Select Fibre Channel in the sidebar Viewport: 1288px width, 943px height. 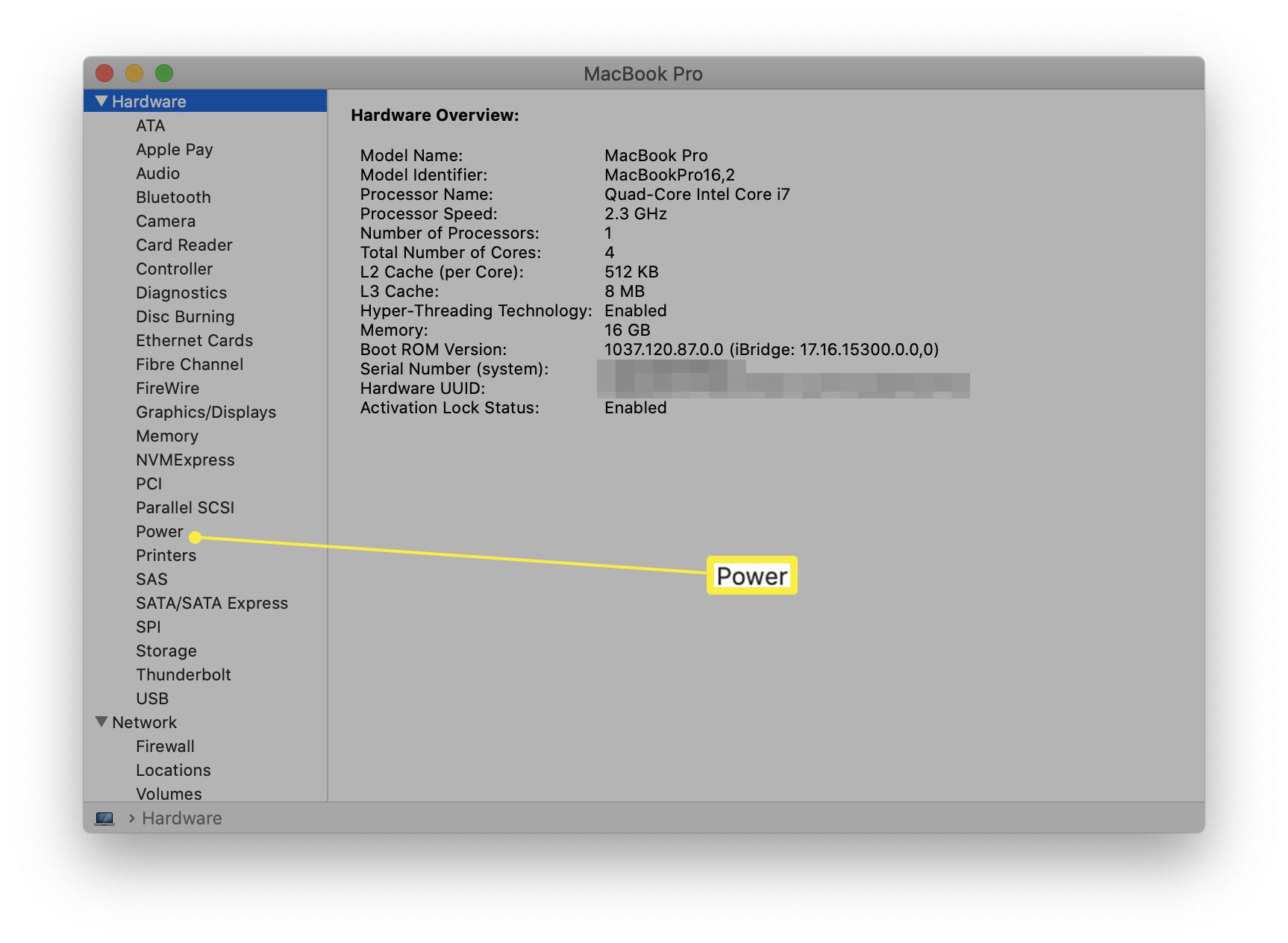190,364
